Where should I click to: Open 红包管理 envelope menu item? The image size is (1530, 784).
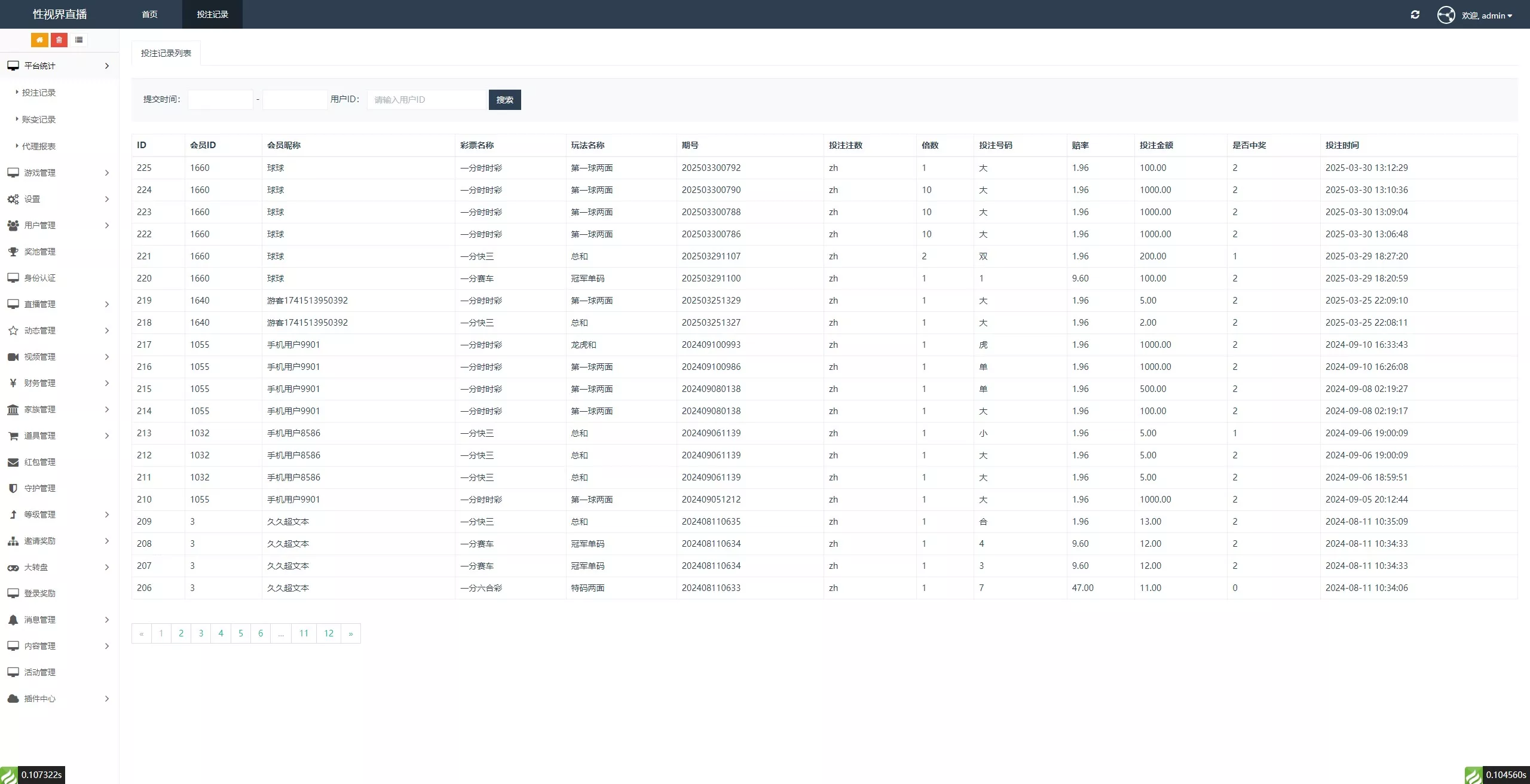pos(39,462)
